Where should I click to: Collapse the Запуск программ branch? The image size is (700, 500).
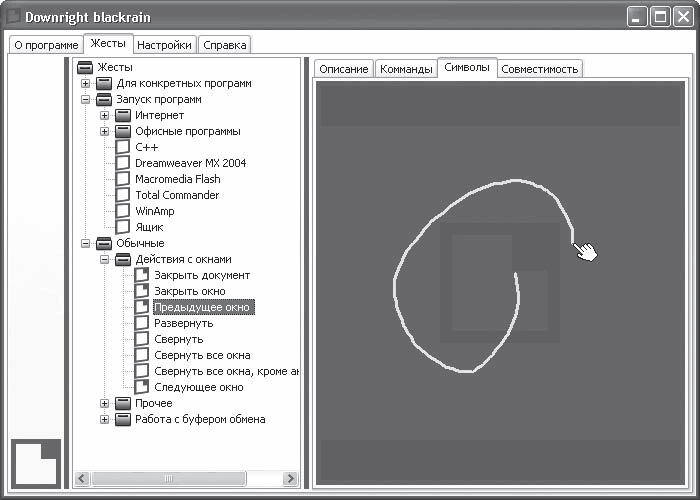pos(85,100)
